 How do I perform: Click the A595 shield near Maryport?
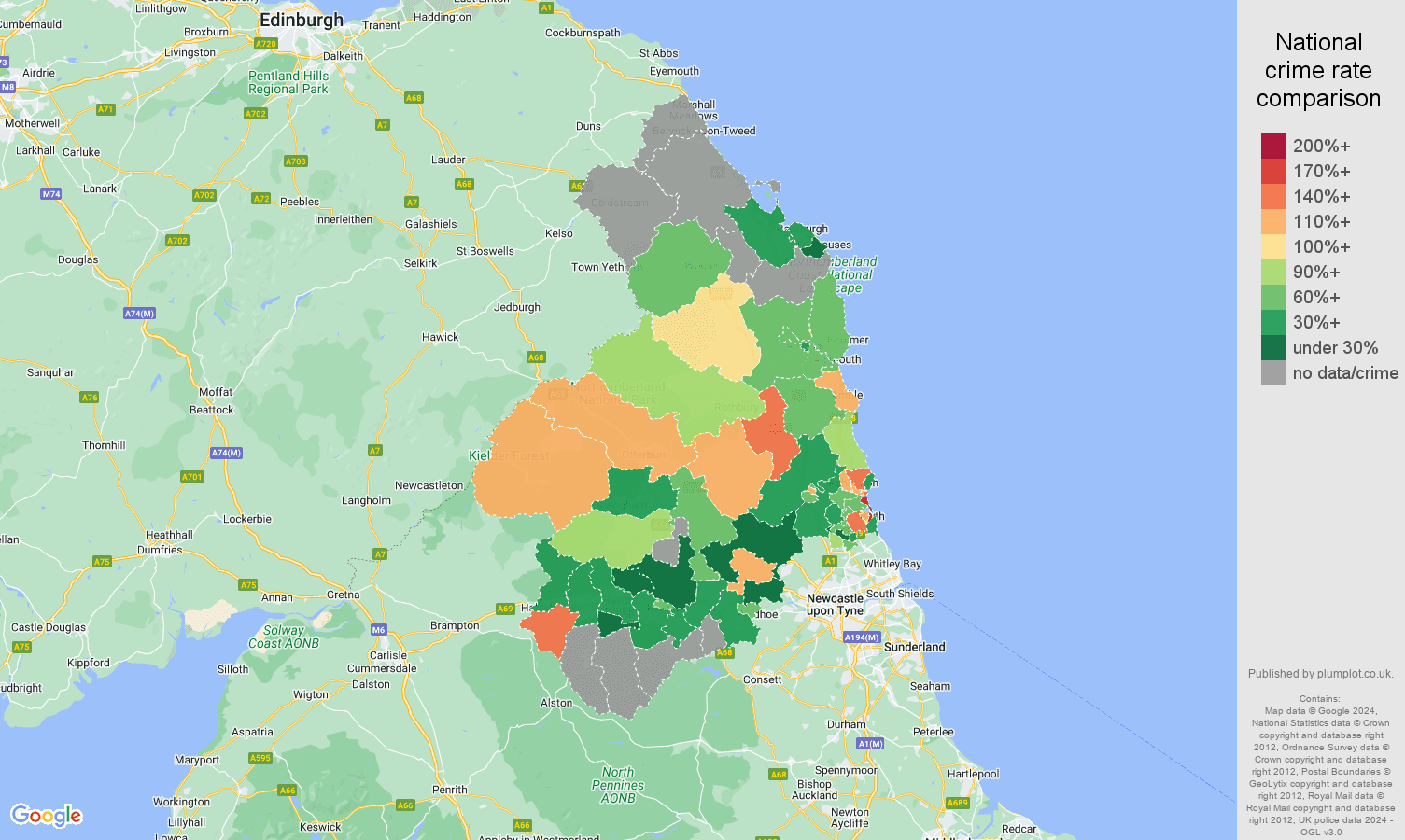(x=260, y=758)
